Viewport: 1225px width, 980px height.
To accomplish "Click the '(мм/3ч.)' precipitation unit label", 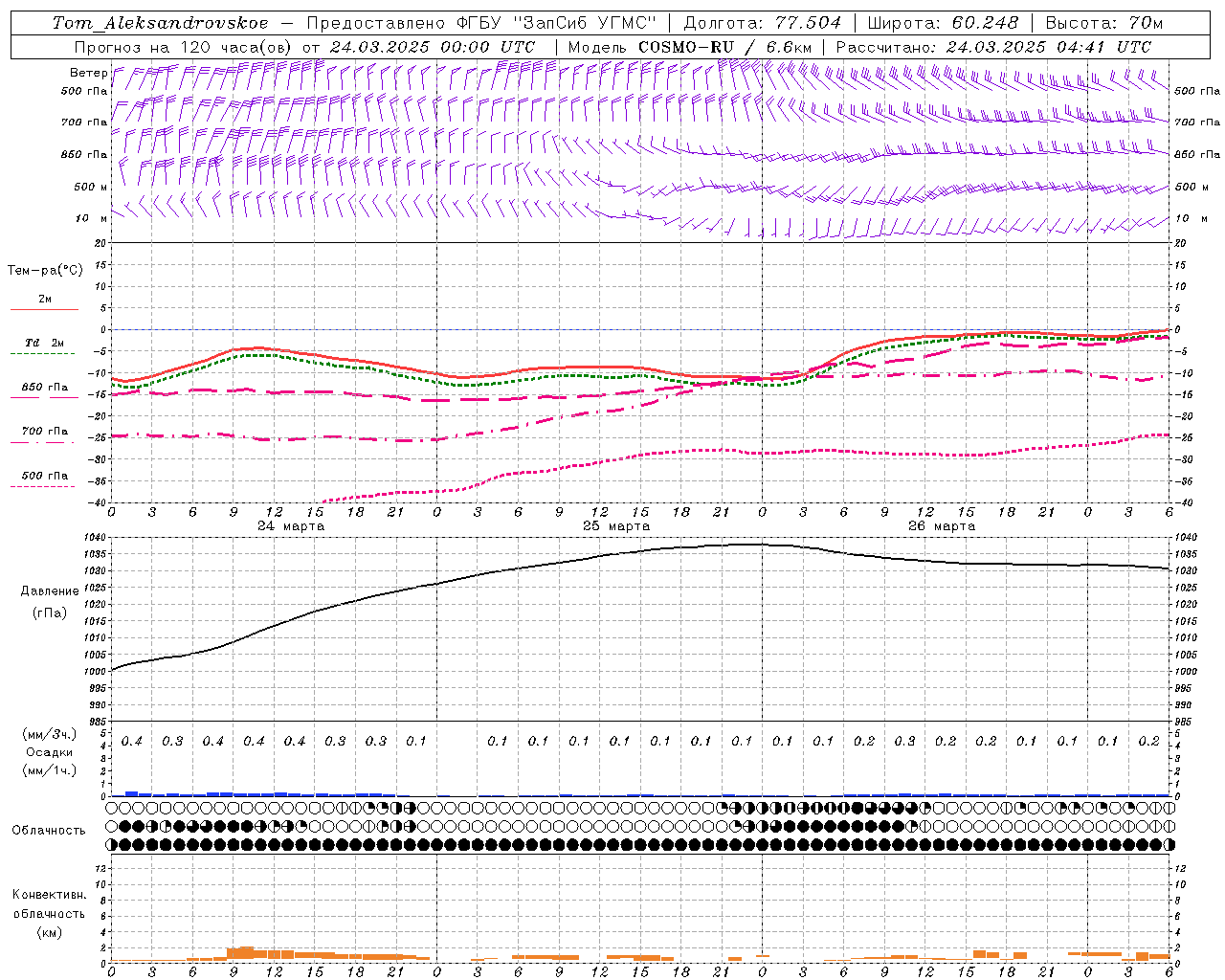I will click(50, 734).
